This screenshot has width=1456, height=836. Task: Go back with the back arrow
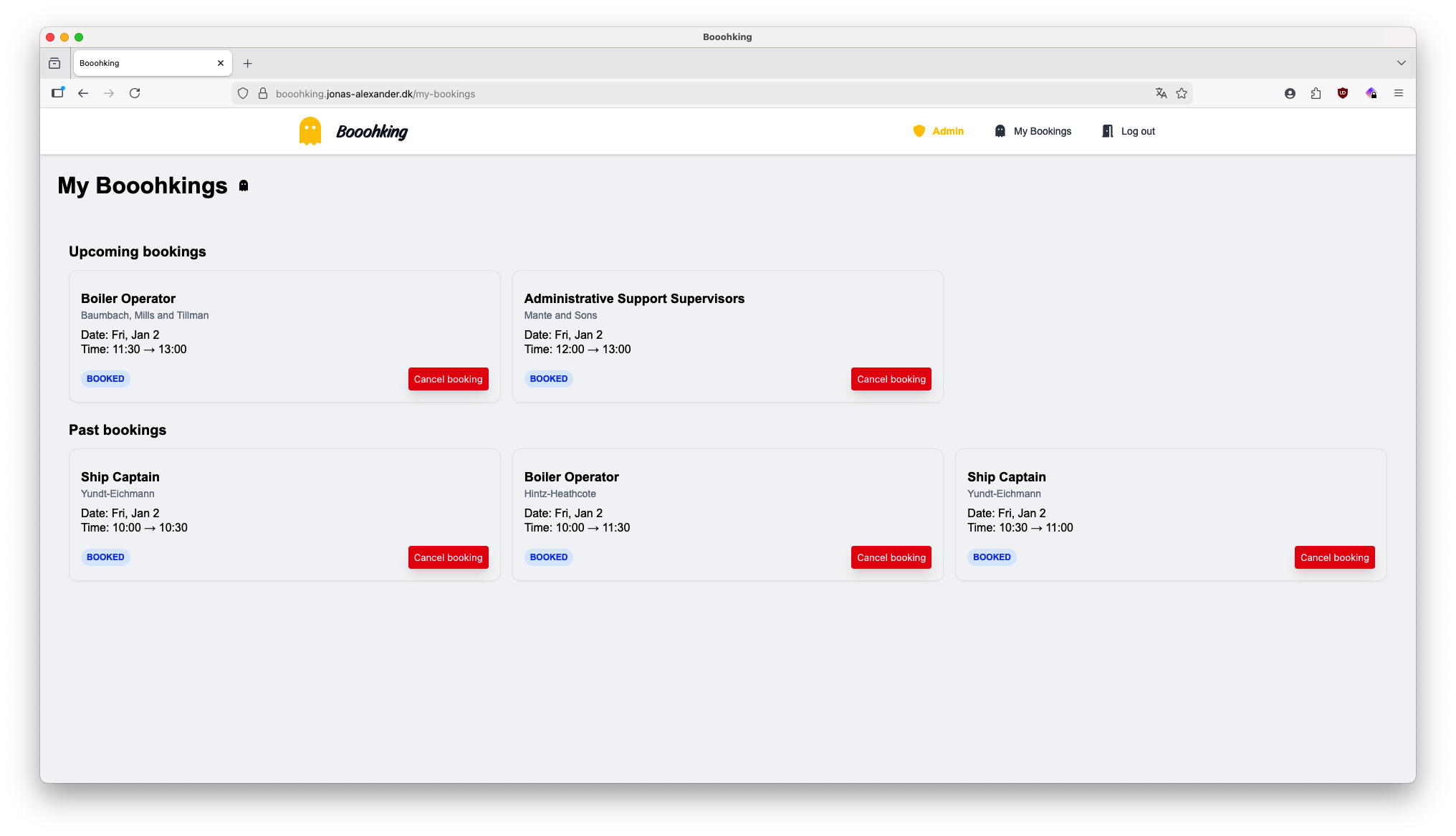tap(83, 93)
